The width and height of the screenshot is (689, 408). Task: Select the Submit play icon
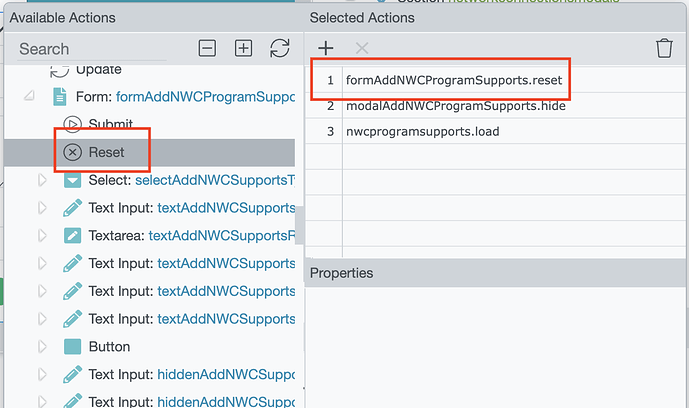(x=72, y=124)
